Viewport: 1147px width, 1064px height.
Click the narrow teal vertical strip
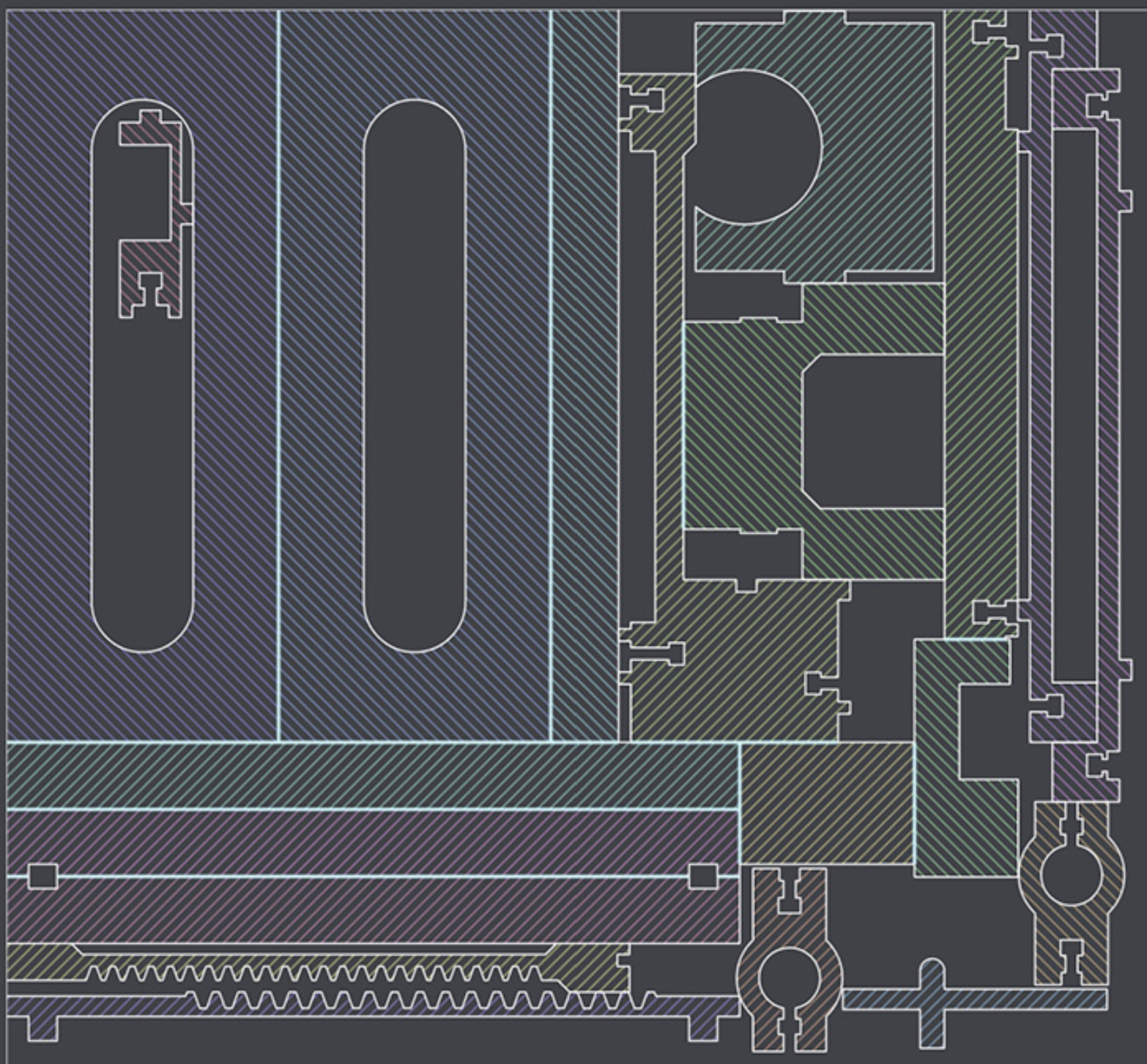(584, 375)
